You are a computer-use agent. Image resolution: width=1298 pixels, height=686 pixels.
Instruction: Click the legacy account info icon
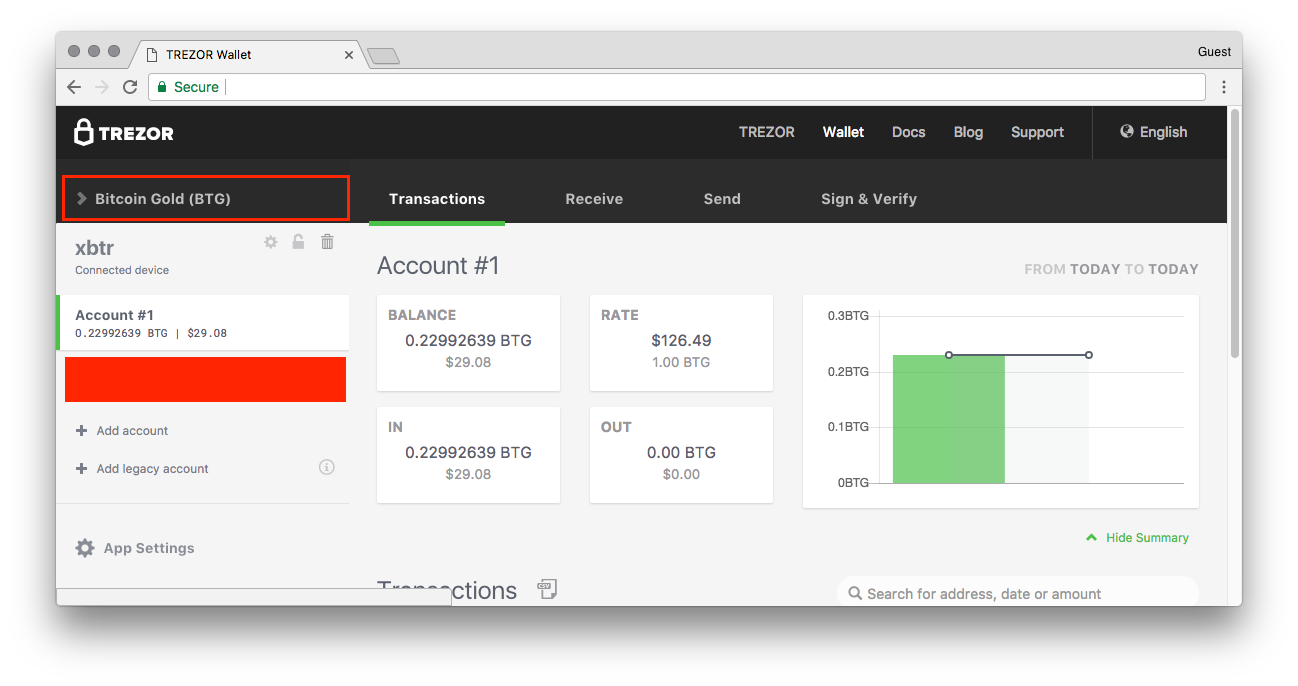pos(326,467)
